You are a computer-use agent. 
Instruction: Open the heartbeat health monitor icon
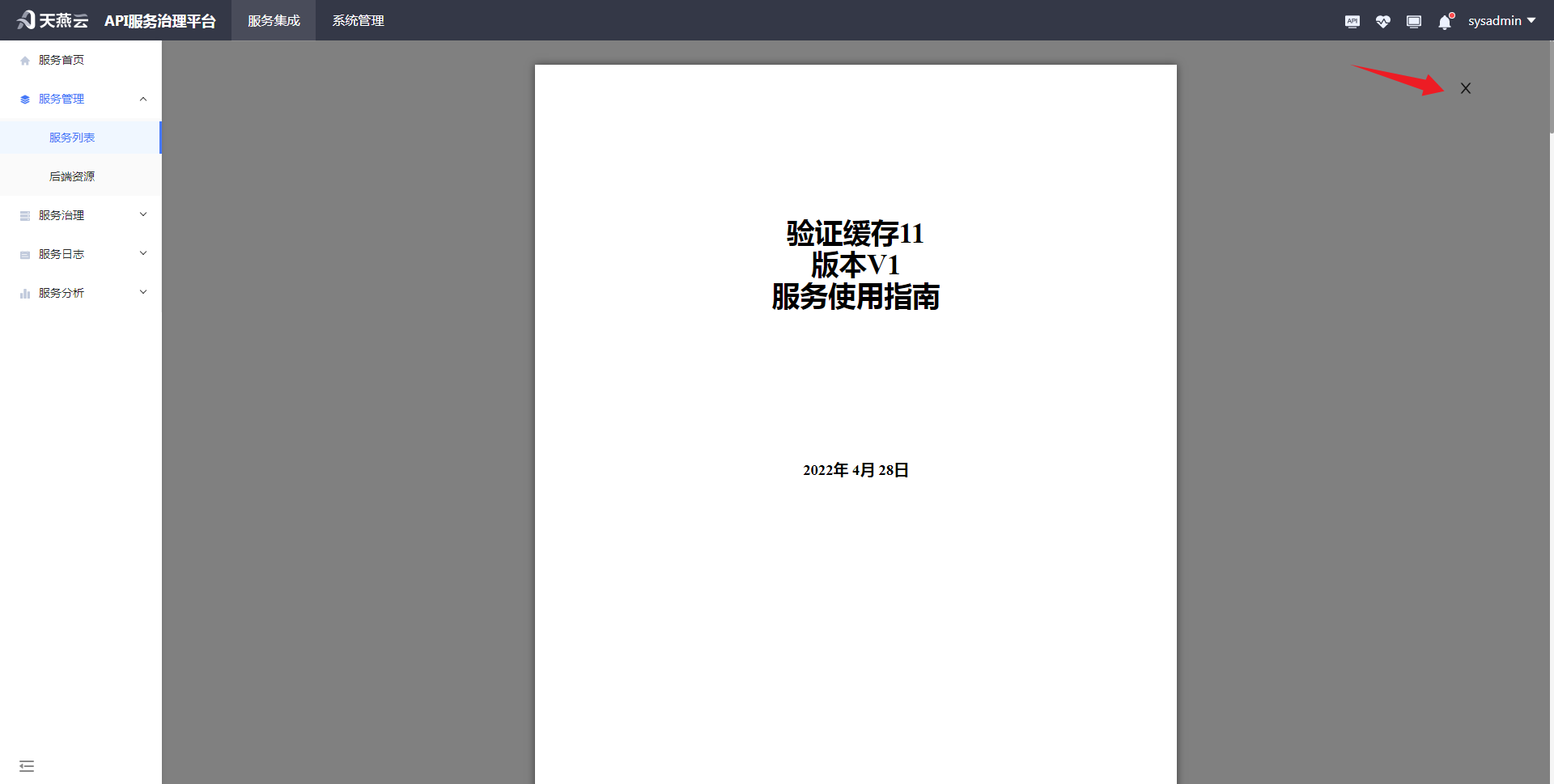[1382, 21]
